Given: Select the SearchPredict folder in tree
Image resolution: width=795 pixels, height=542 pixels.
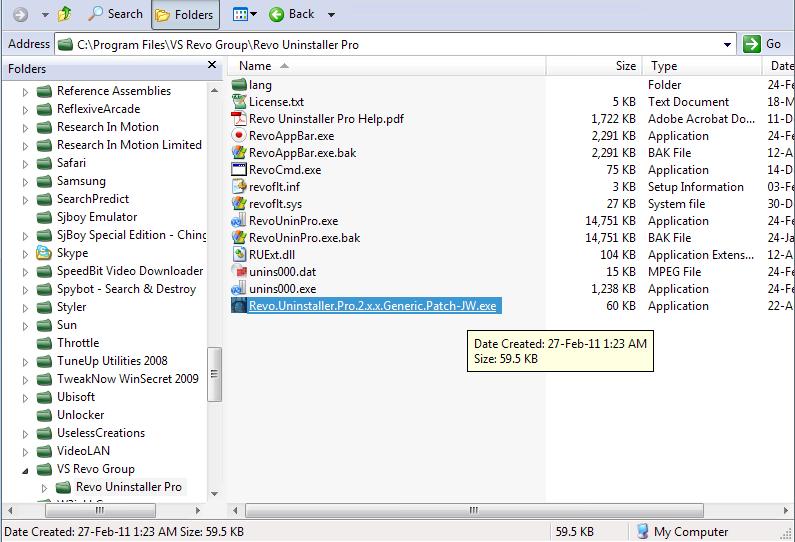Looking at the screenshot, I should pos(93,199).
